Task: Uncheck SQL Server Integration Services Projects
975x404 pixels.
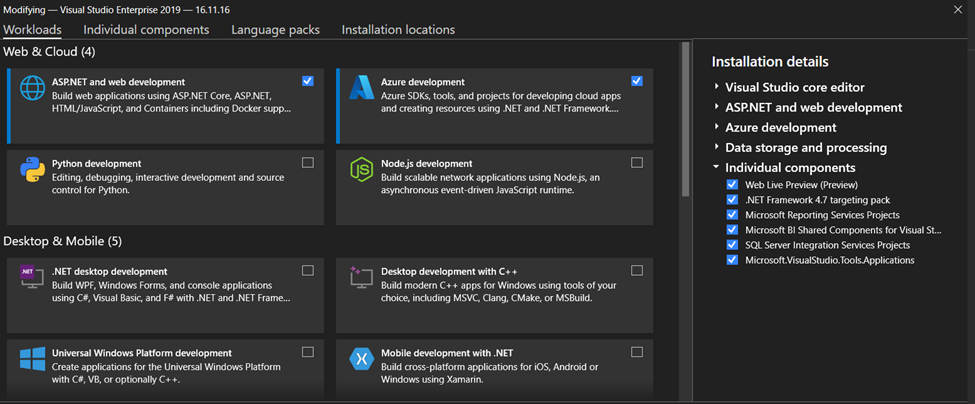Action: point(732,245)
